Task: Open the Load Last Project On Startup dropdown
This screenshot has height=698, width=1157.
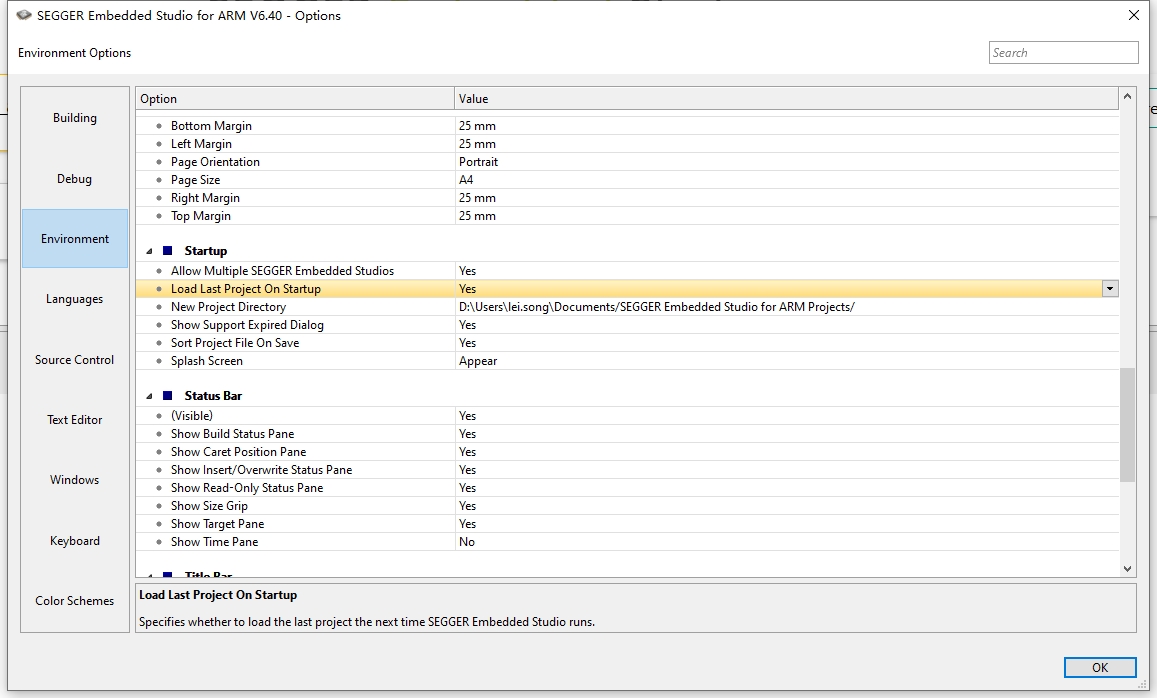Action: pos(1108,288)
